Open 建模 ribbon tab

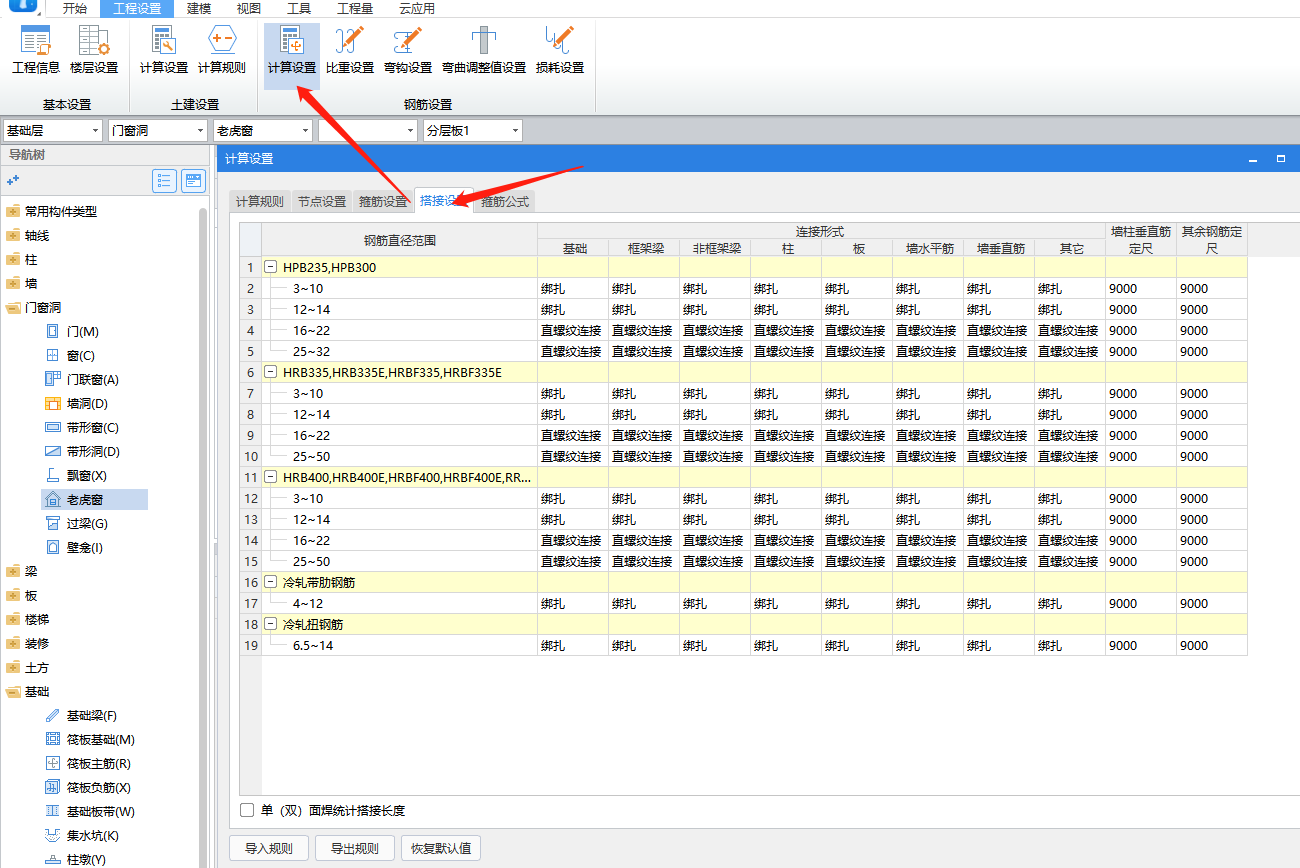pyautogui.click(x=199, y=8)
